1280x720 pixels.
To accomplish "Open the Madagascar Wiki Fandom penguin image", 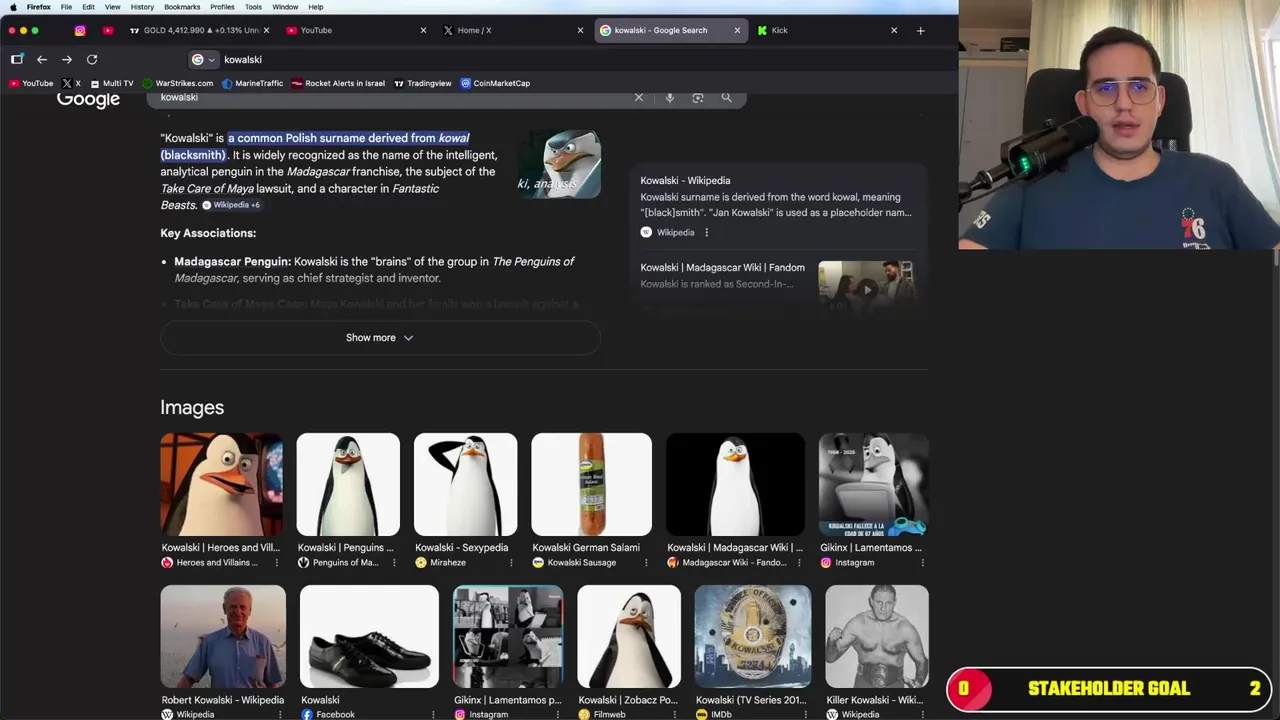I will [x=735, y=484].
